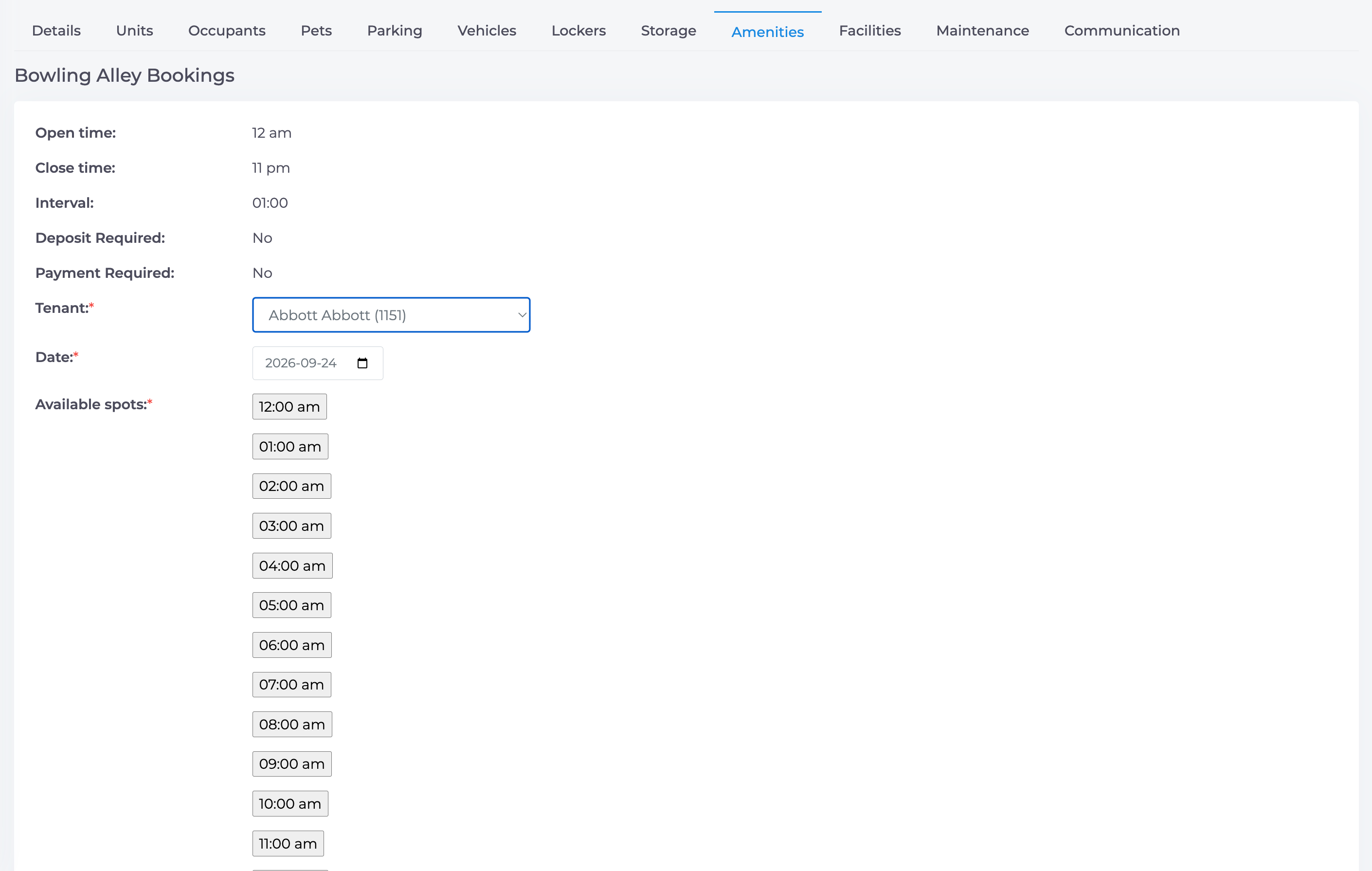
Task: Book the 09:00 am spot
Action: [292, 764]
